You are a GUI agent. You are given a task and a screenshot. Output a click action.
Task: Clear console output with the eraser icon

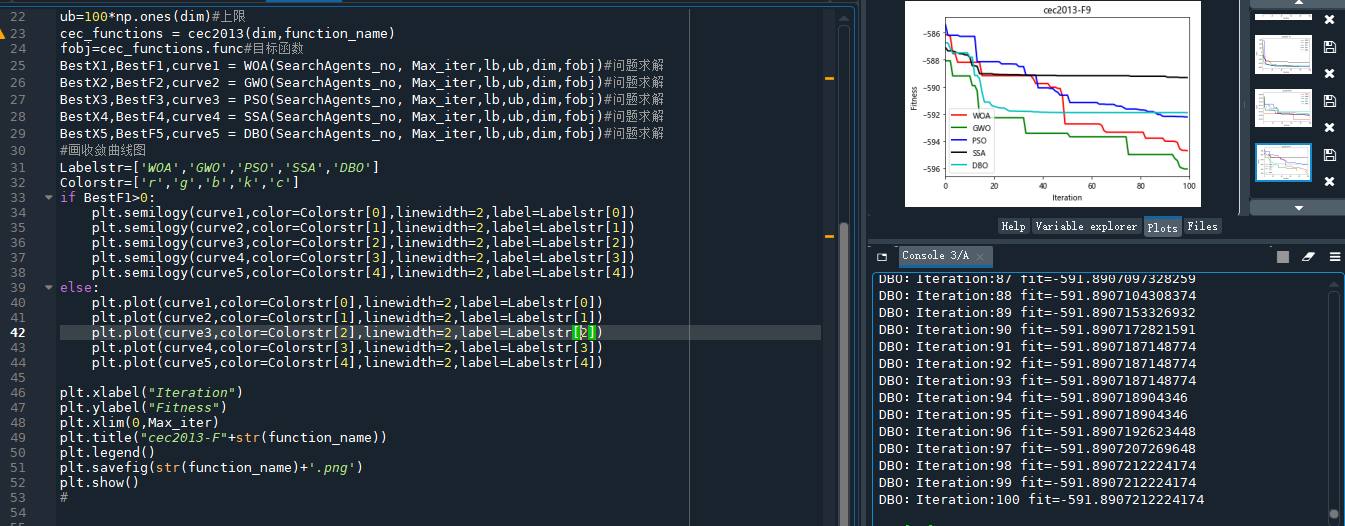[x=1308, y=257]
